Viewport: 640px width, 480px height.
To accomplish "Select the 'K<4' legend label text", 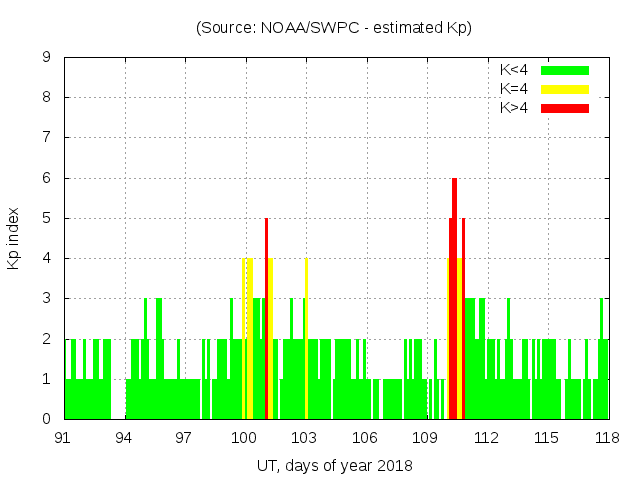I will tap(515, 70).
